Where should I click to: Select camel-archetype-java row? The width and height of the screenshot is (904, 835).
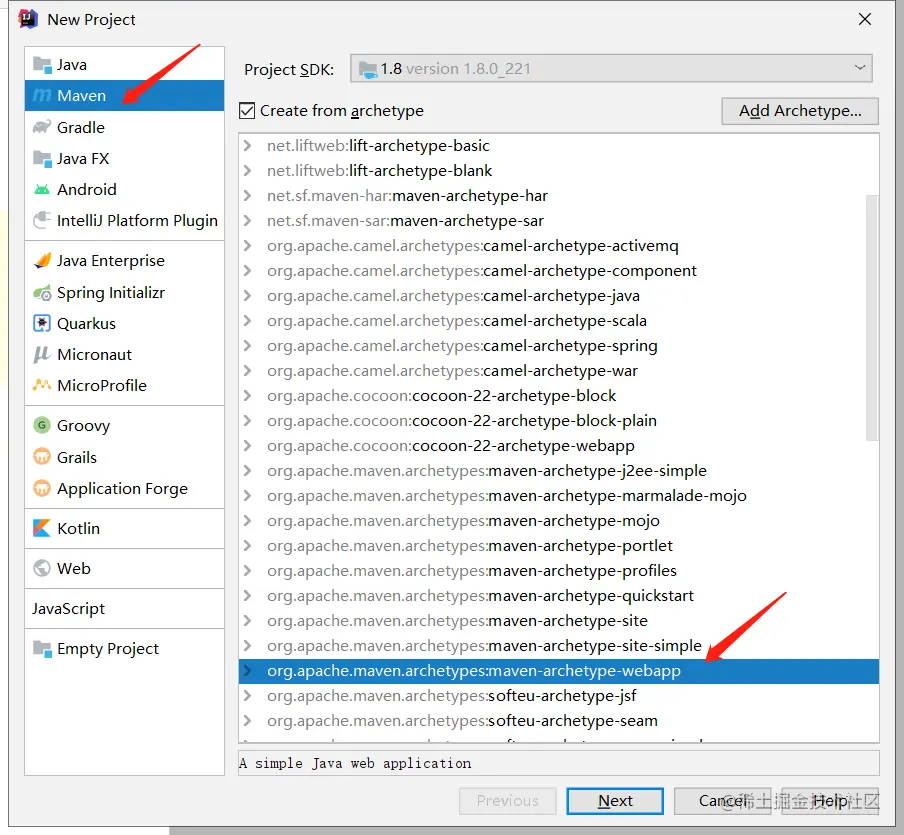(558, 296)
